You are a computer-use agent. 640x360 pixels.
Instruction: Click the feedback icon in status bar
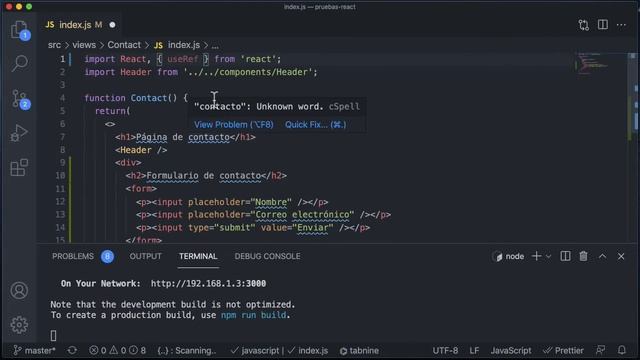click(x=600, y=350)
